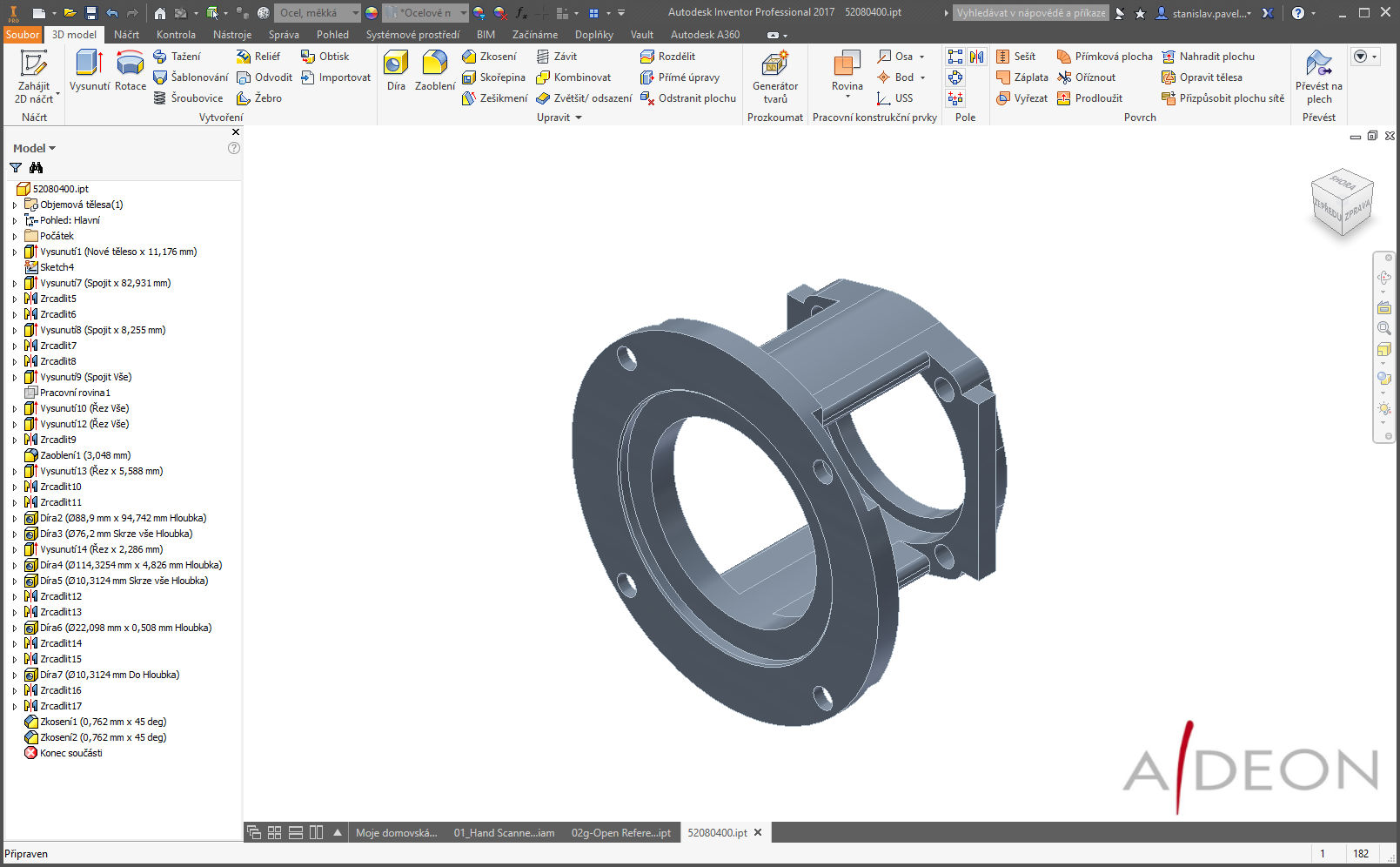Image resolution: width=1400 pixels, height=867 pixels.
Task: Open Moje domovská home tab
Action: coord(396,833)
